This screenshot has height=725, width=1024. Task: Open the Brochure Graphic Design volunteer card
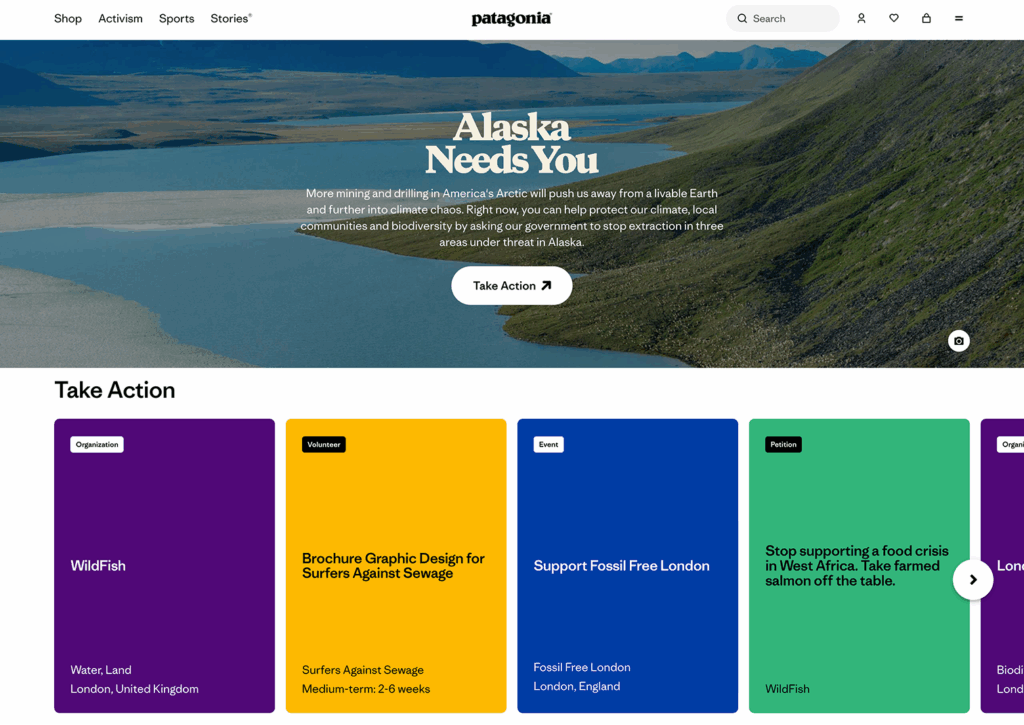(396, 566)
